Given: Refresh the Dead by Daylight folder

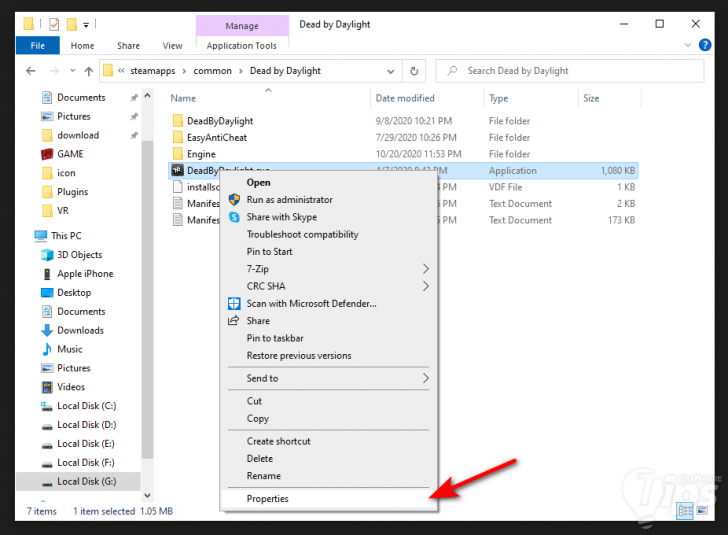Looking at the screenshot, I should [x=414, y=71].
